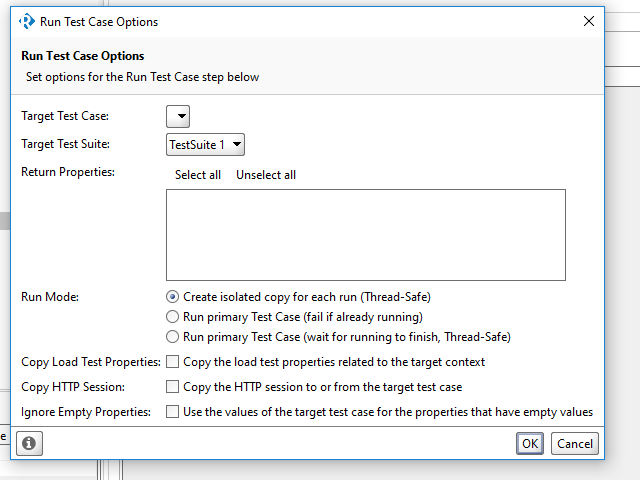This screenshot has height=480, width=640.
Task: Expand the Target Test Case dropdown
Action: pyautogui.click(x=178, y=117)
